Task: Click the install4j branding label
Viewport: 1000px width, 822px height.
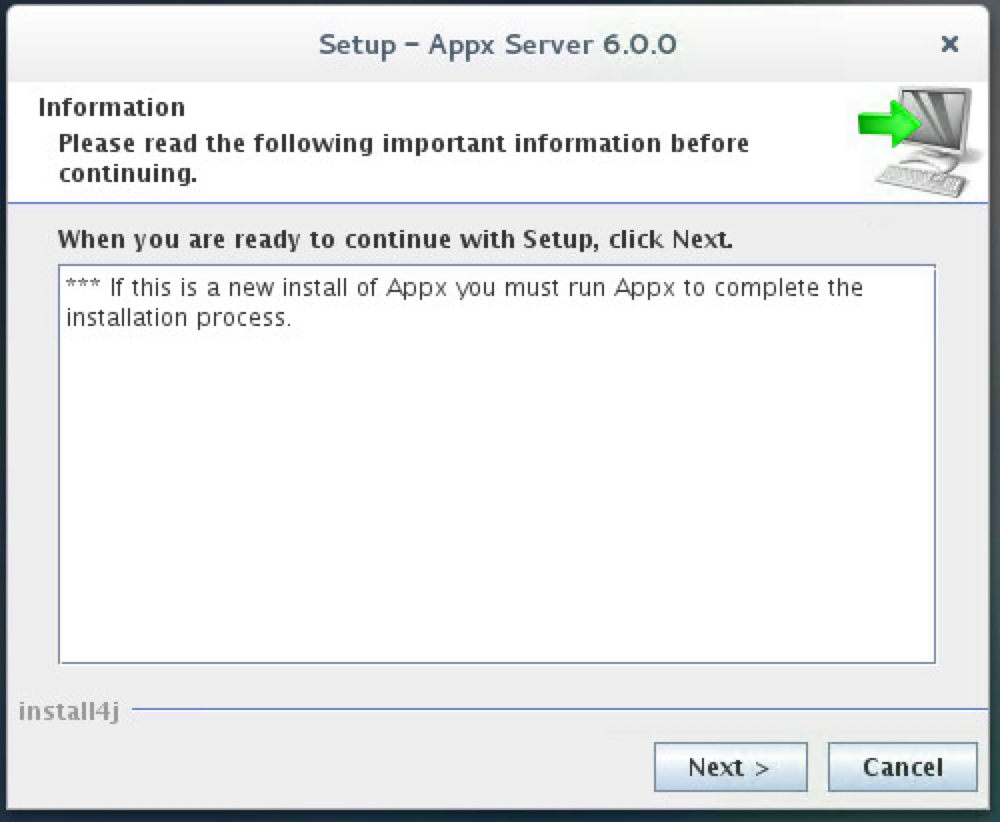Action: [x=68, y=712]
